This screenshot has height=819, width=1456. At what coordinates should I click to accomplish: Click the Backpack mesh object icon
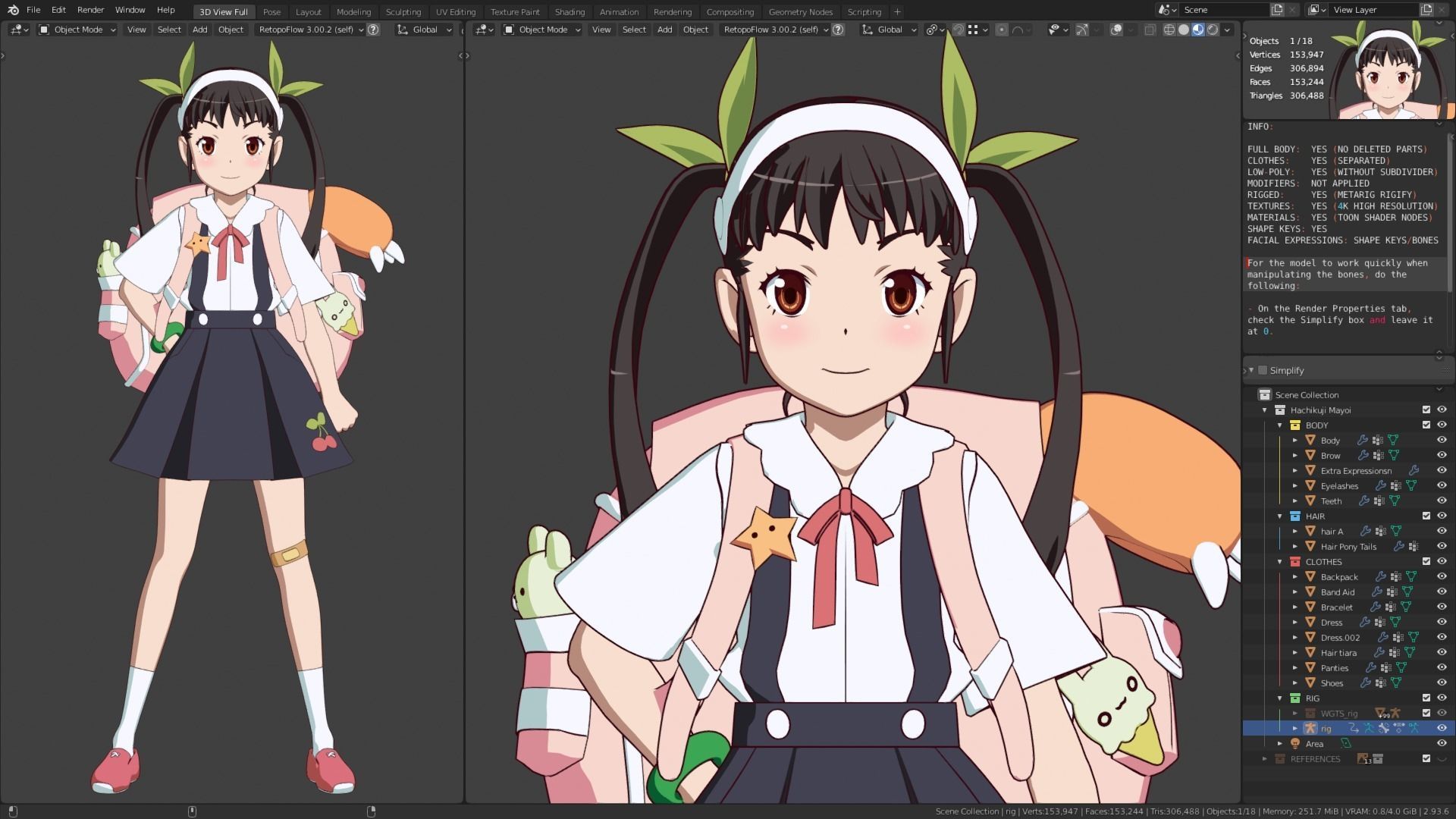1310,576
